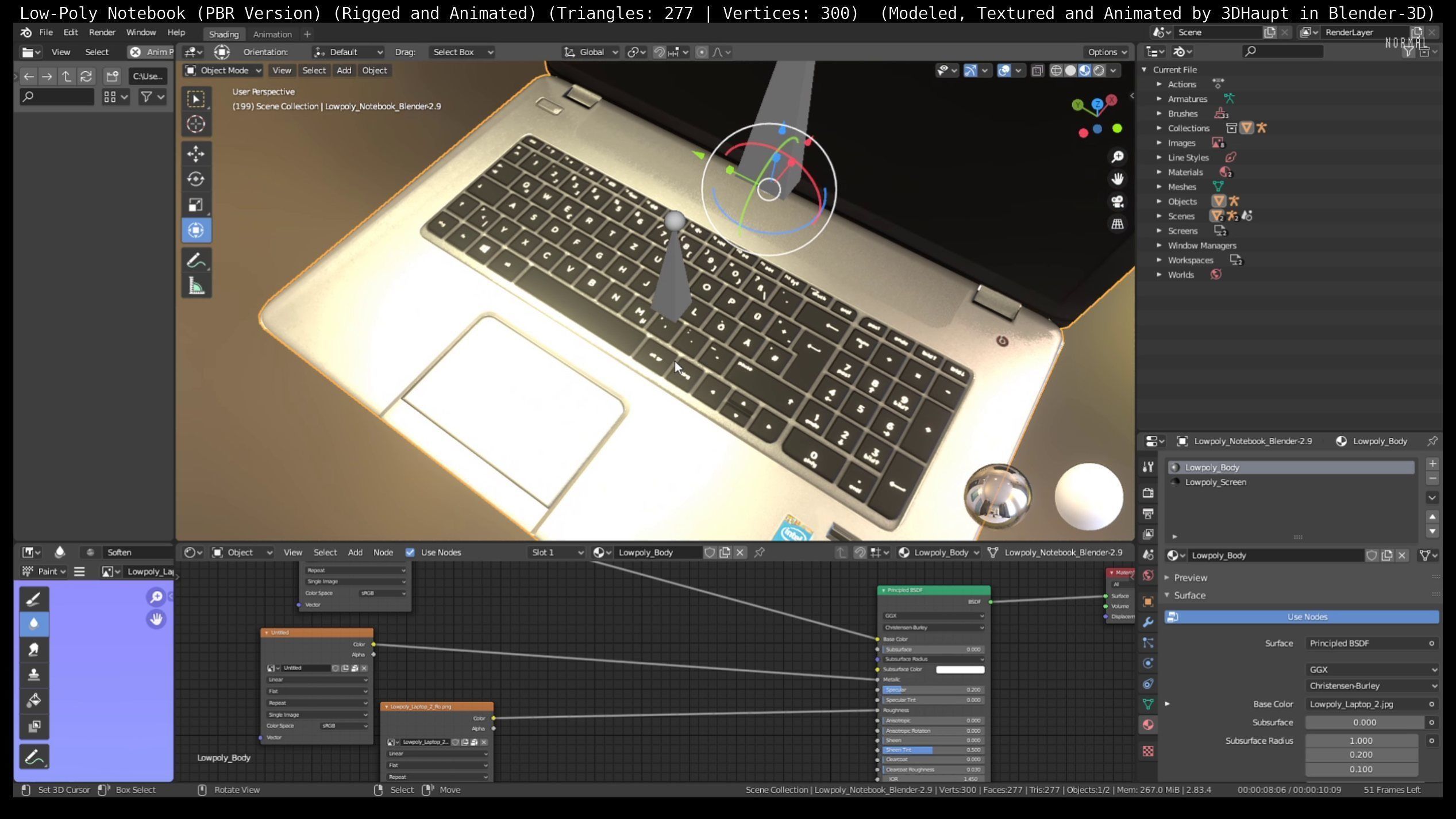1456x819 pixels.
Task: Click the Options button in viewport header
Action: pyautogui.click(x=1107, y=52)
